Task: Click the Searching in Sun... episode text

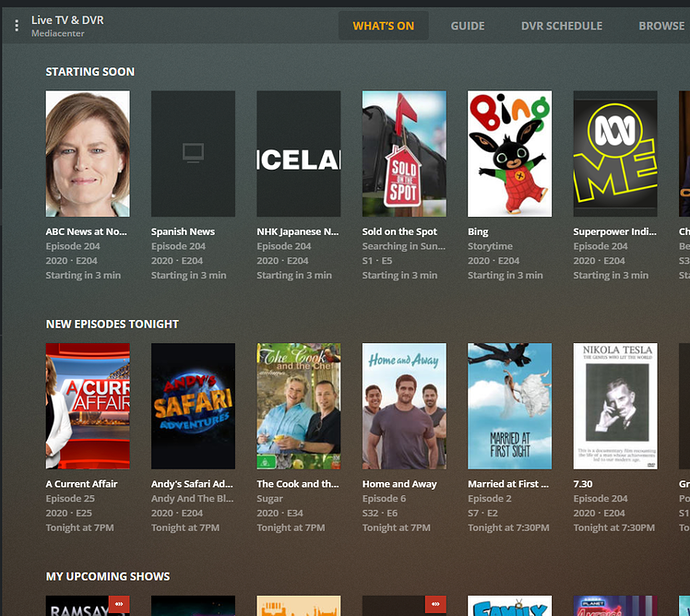Action: click(x=404, y=246)
